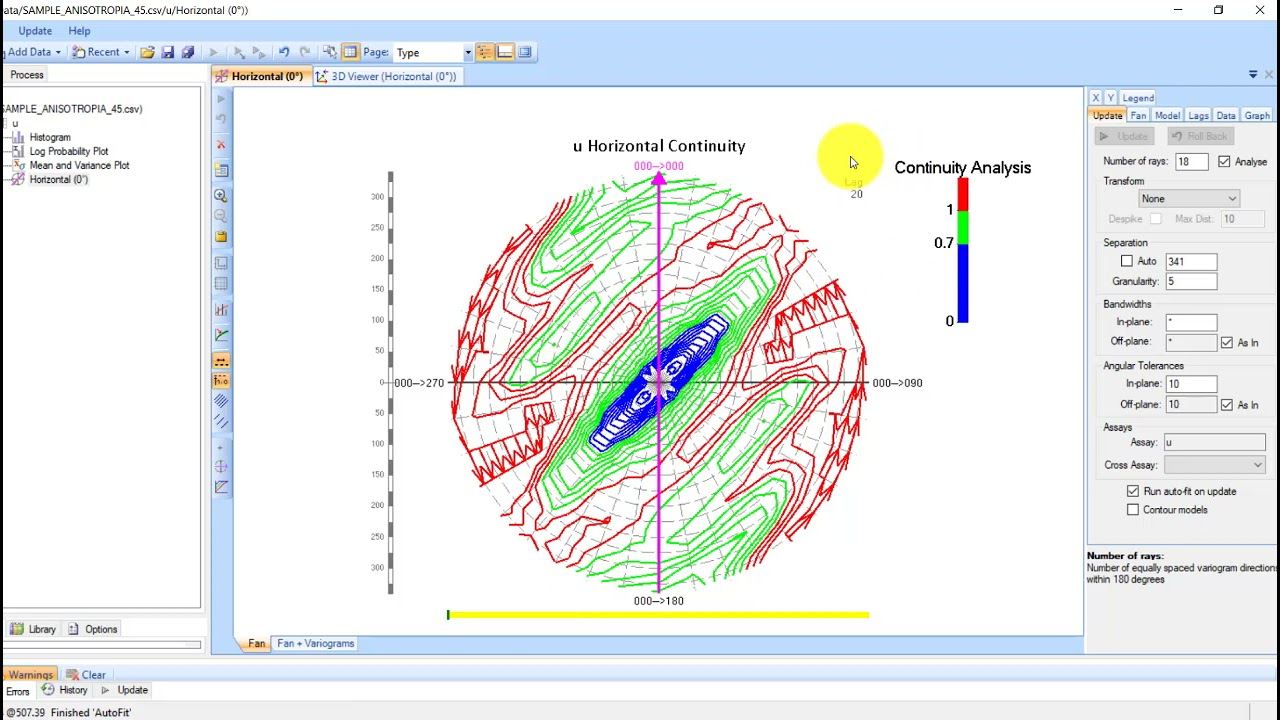Click the Histogram tree item
Image resolution: width=1280 pixels, height=720 pixels.
coord(50,137)
